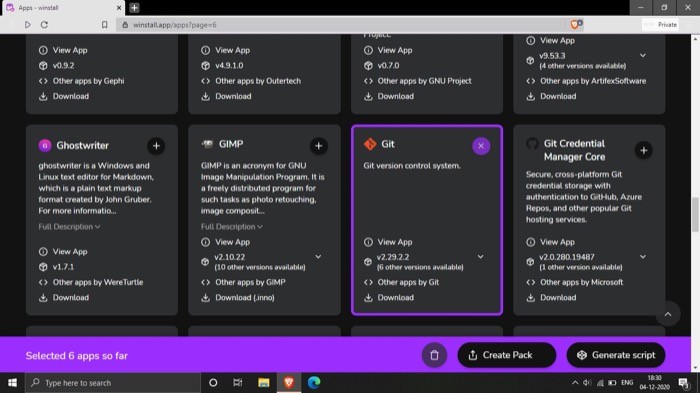
Task: Download Ghostwriter installer
Action: 64,297
